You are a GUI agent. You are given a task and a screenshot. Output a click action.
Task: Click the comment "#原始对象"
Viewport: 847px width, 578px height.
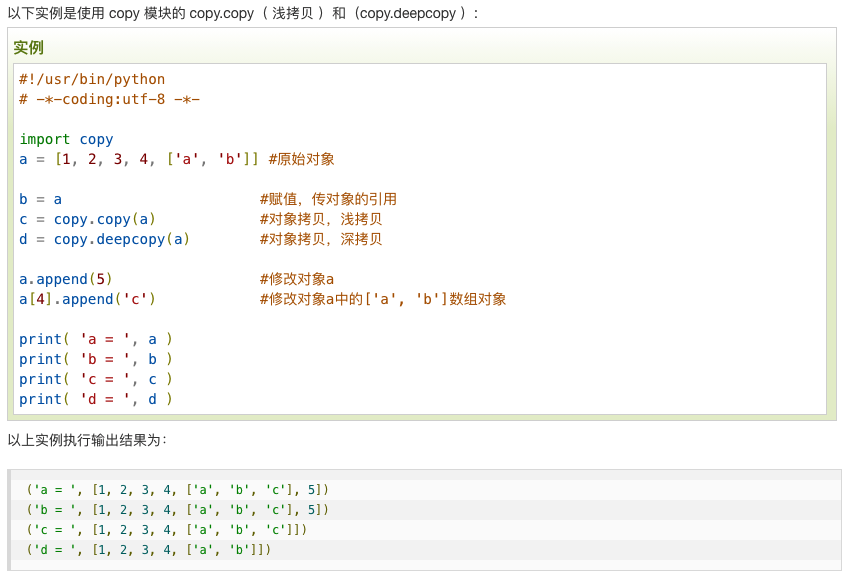pyautogui.click(x=301, y=159)
